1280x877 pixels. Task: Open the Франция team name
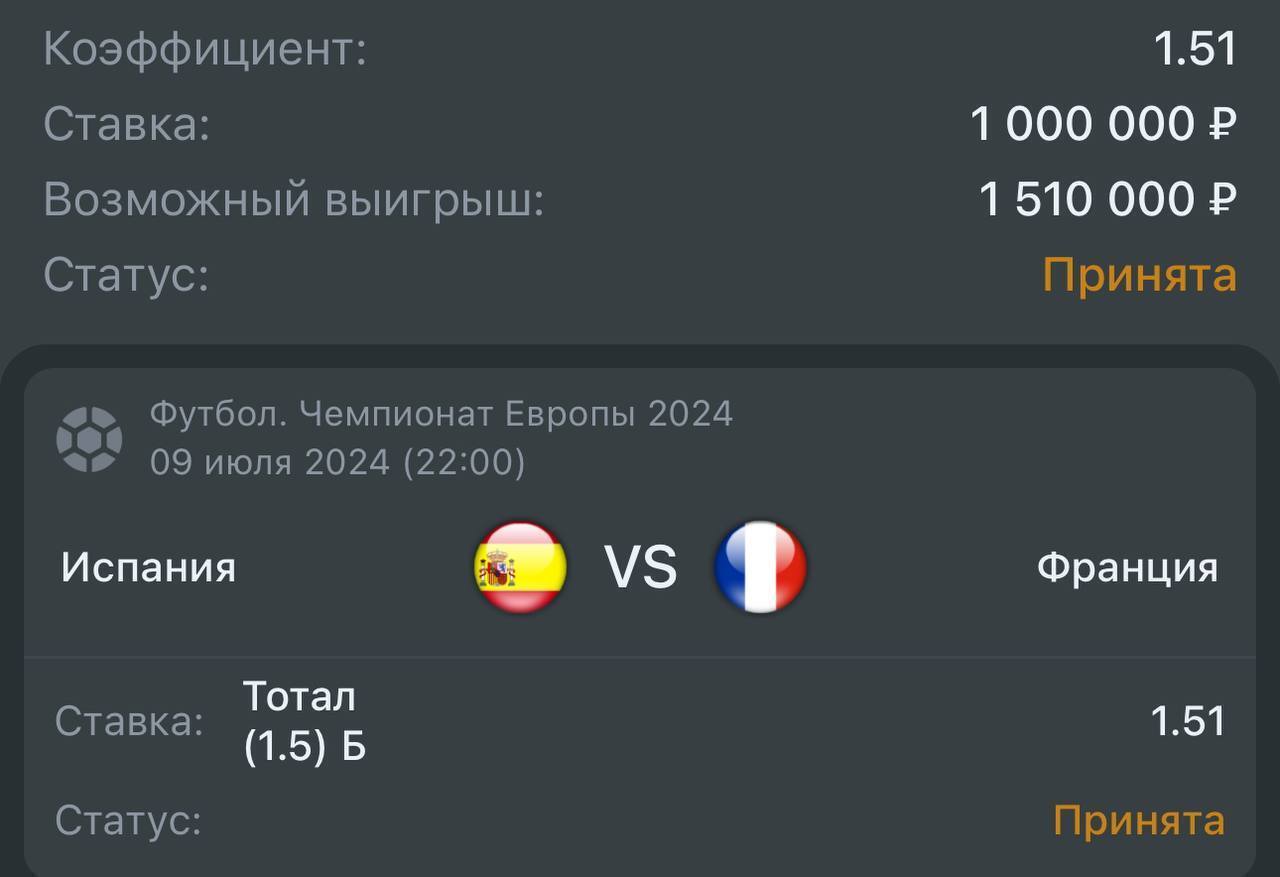[x=1127, y=568]
